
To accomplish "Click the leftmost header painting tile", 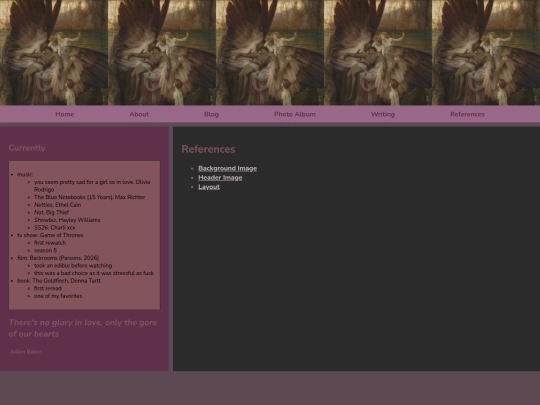I will coord(54,52).
